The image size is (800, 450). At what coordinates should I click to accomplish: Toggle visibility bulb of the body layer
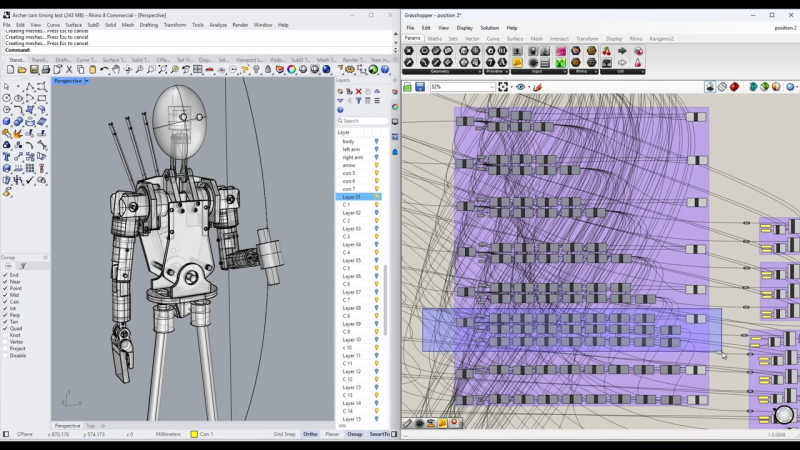coord(376,142)
